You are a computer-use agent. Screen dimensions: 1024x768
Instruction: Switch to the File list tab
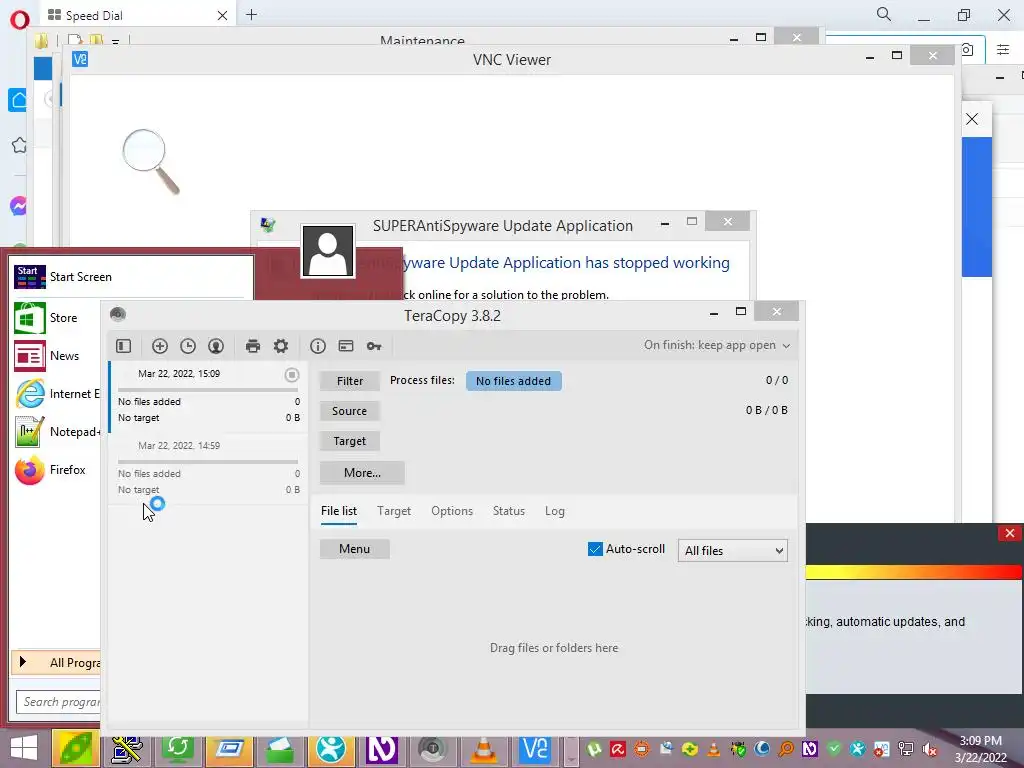(339, 511)
